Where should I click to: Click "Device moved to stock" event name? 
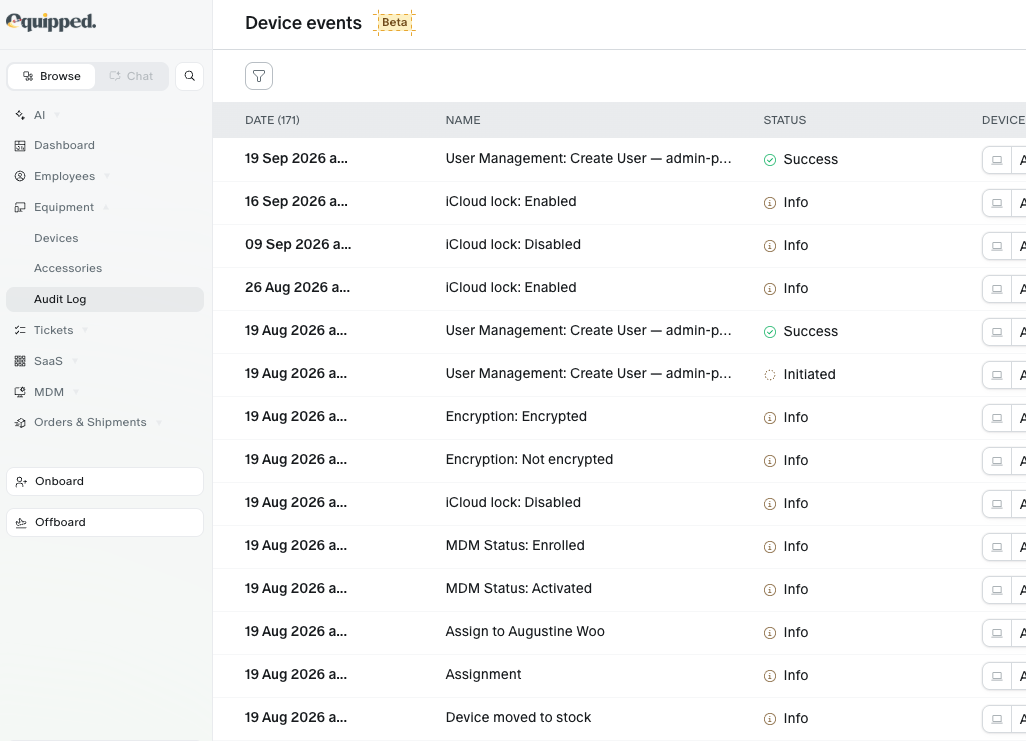pos(518,717)
